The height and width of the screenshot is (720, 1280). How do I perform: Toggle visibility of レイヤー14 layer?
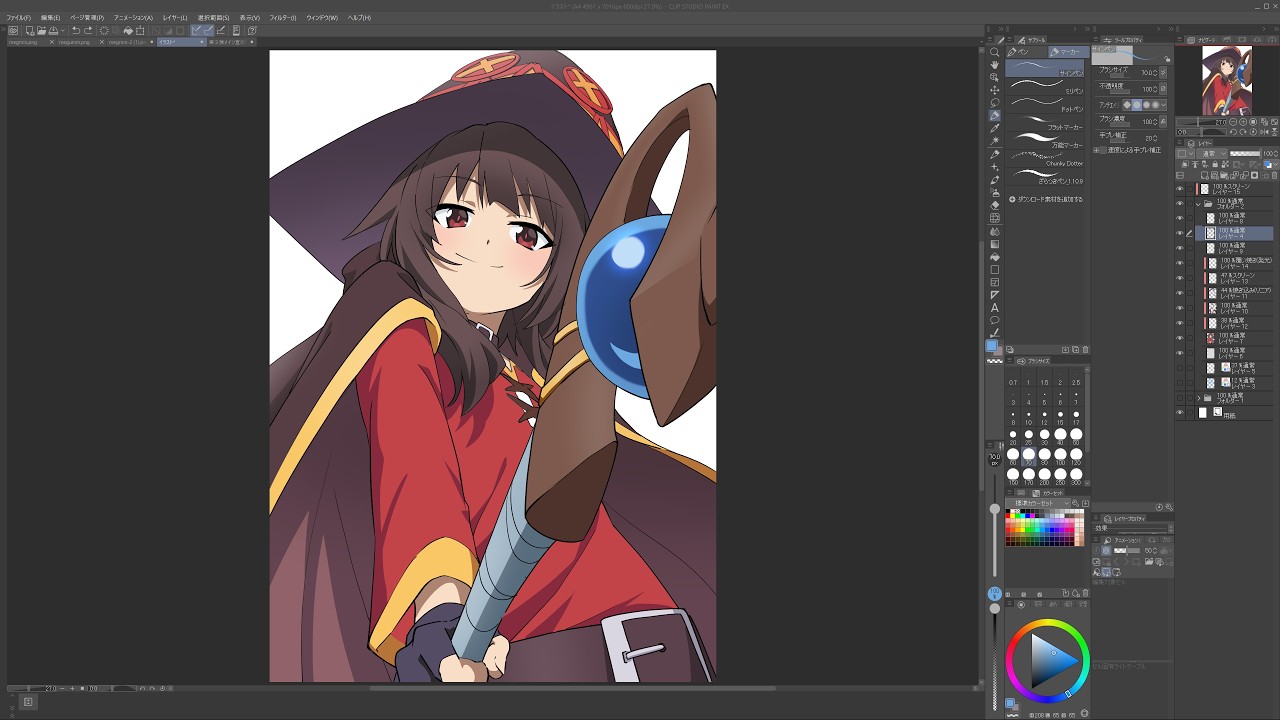coord(1179,263)
